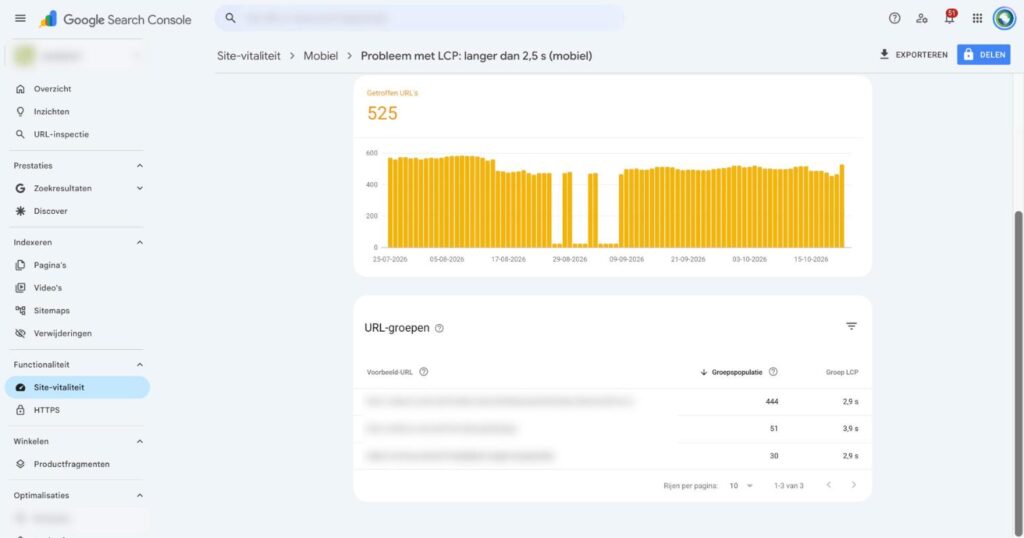Go to next table page
The width and height of the screenshot is (1024, 538).
point(853,484)
